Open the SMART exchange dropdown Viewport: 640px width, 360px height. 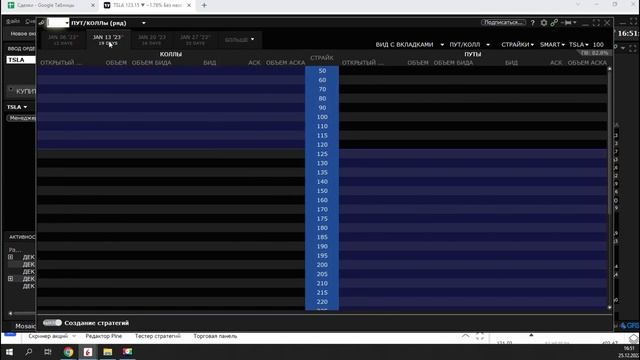(552, 44)
